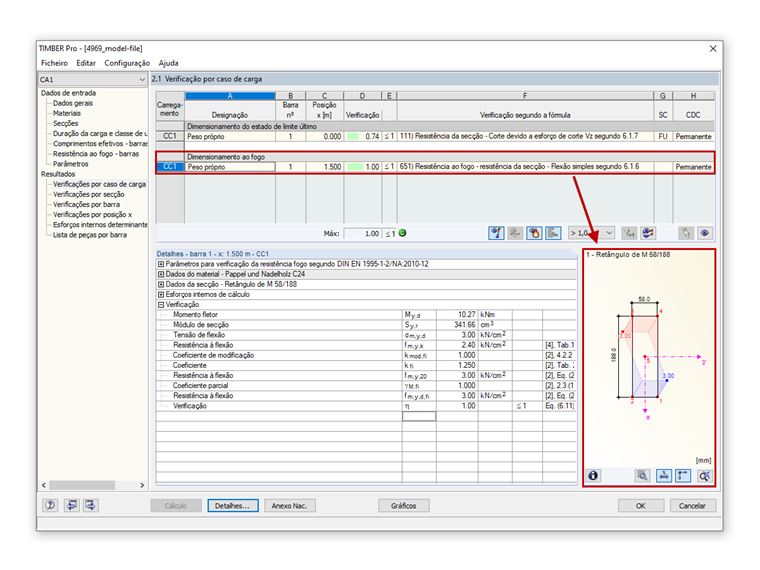The height and width of the screenshot is (570, 760).
Task: Click the tree panel horizontal scrollbar
Action: pyautogui.click(x=82, y=485)
